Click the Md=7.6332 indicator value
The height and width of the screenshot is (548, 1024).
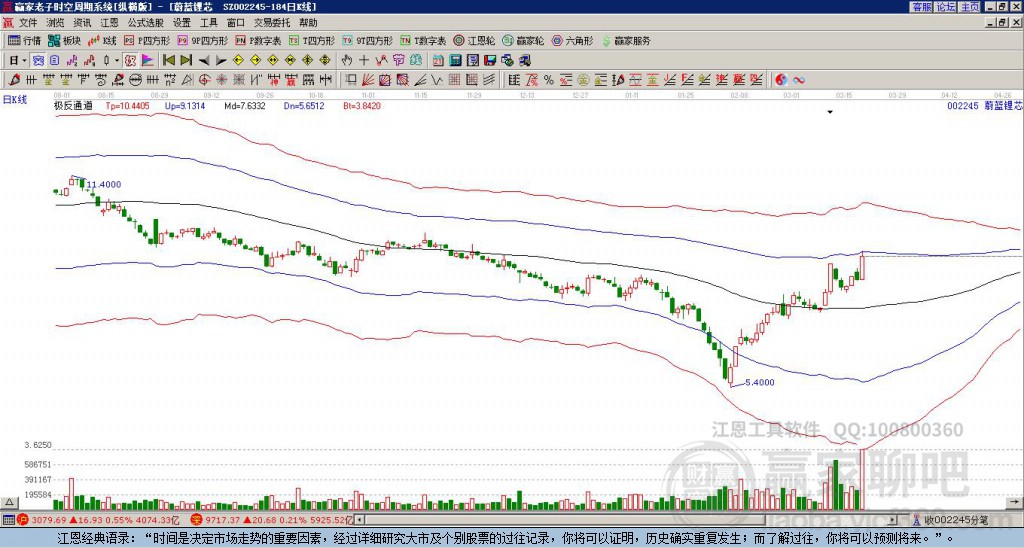[245, 106]
